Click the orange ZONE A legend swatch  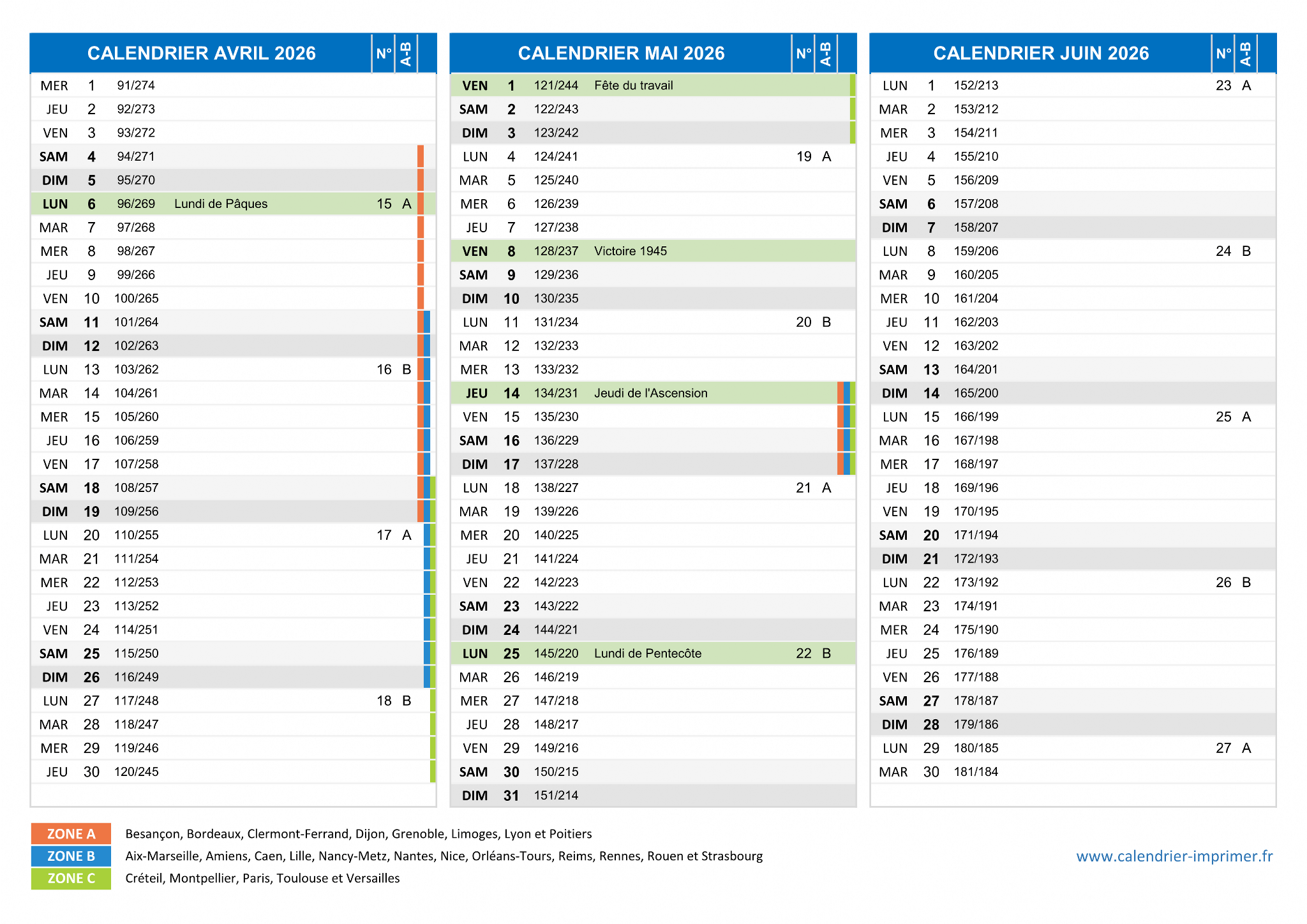(x=71, y=833)
